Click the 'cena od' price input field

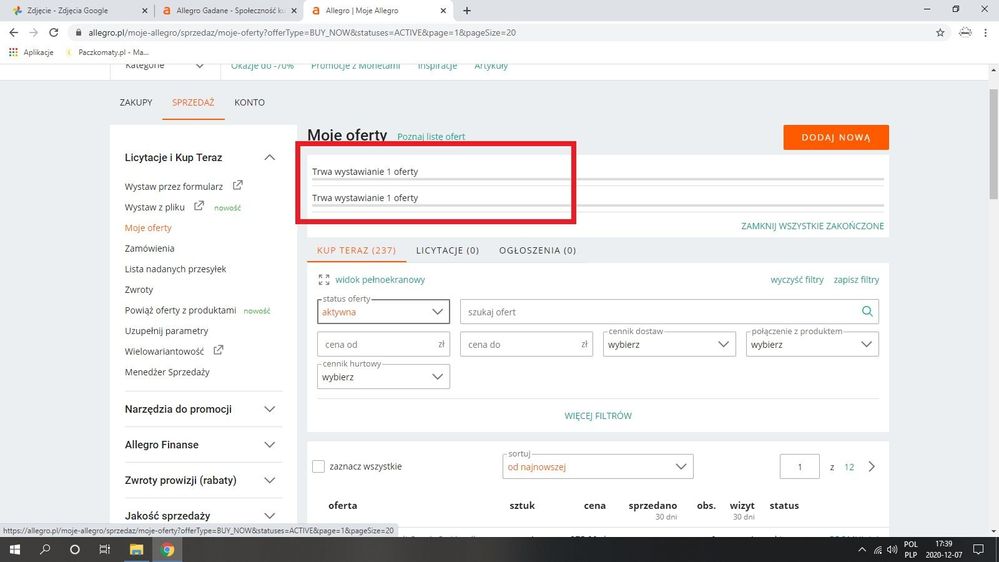point(378,345)
